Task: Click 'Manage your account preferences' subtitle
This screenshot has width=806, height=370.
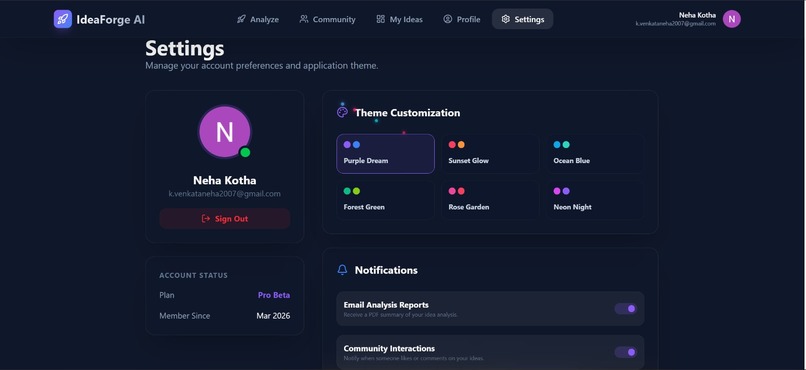Action: coord(262,66)
